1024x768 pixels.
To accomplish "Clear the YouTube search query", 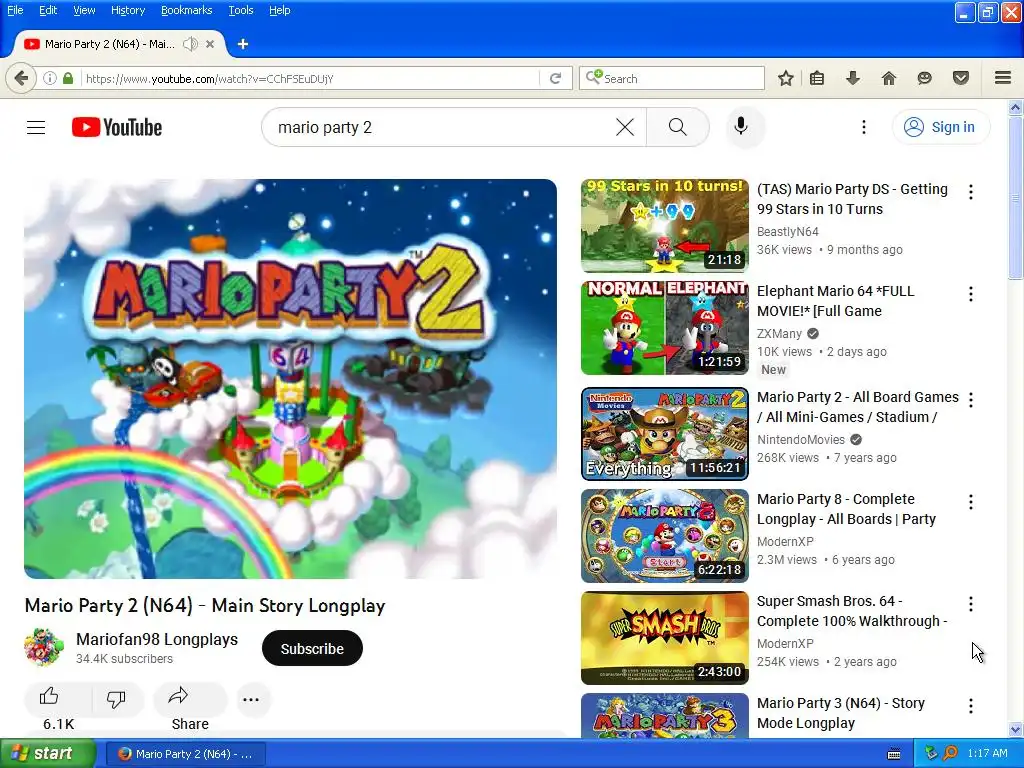I will [x=625, y=127].
